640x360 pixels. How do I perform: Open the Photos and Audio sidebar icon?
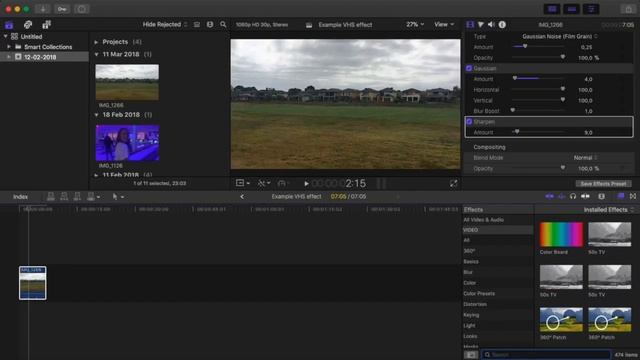point(28,25)
